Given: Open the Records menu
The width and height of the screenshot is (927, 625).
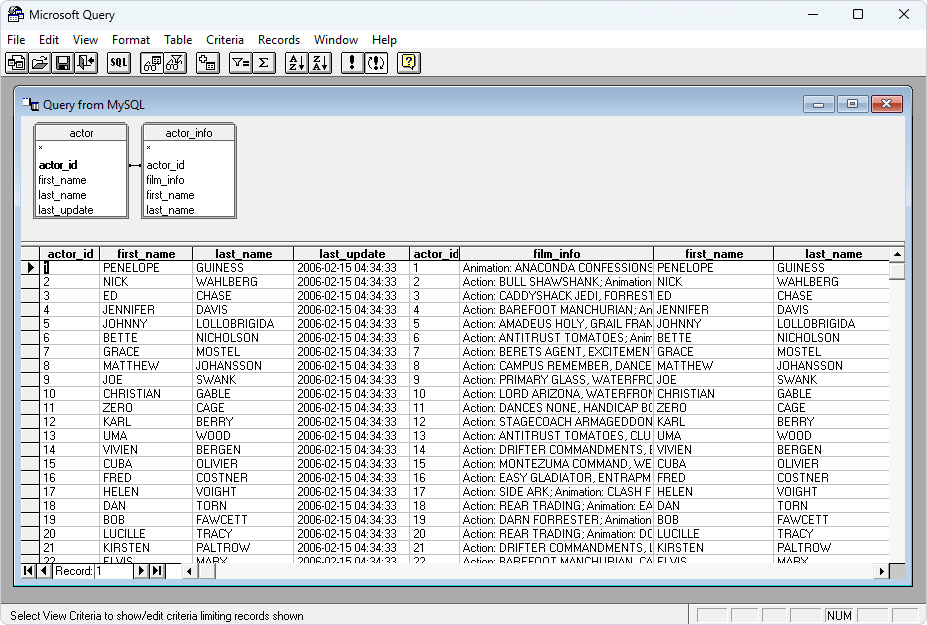Looking at the screenshot, I should pyautogui.click(x=279, y=40).
